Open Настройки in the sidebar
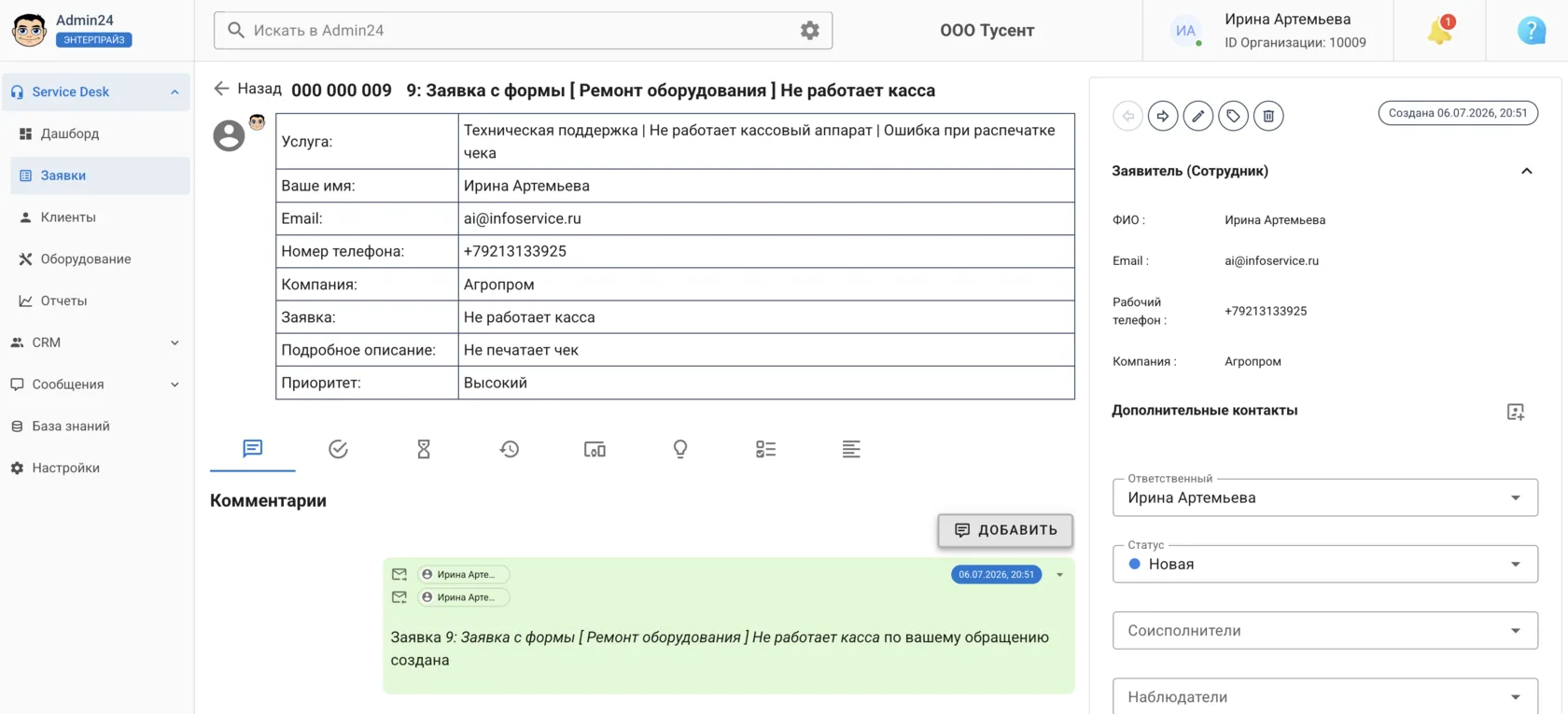Screen dimensions: 1568x714 [96, 469]
